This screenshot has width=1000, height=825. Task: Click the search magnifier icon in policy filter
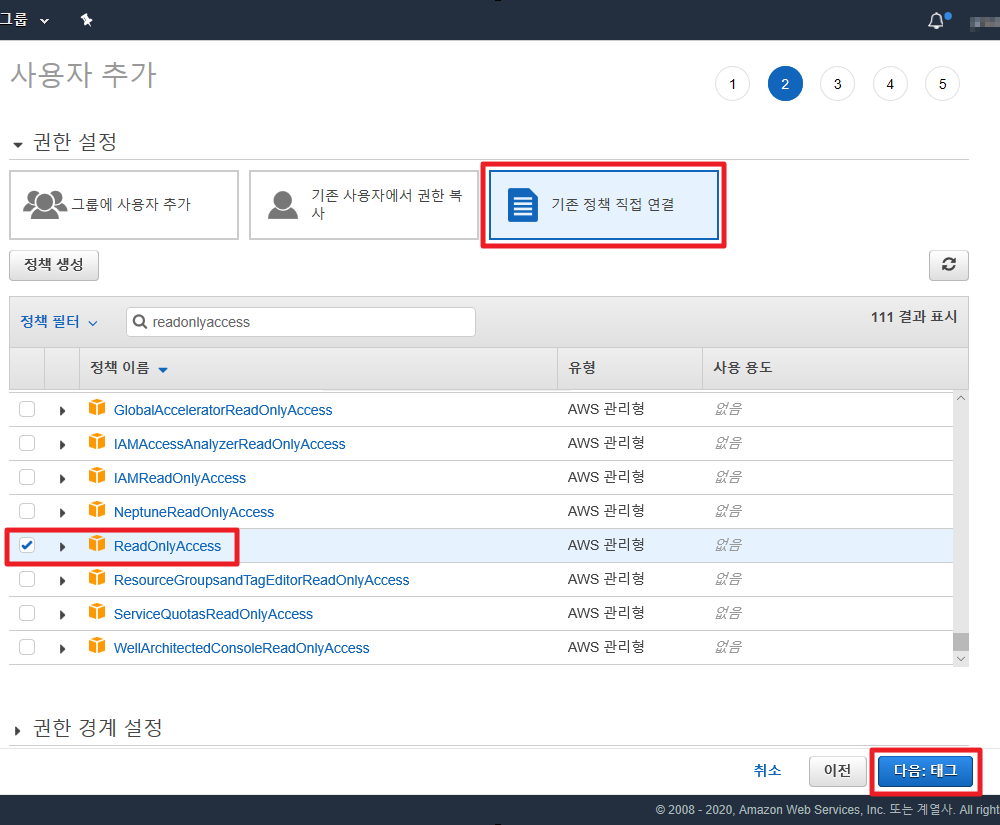(x=140, y=322)
